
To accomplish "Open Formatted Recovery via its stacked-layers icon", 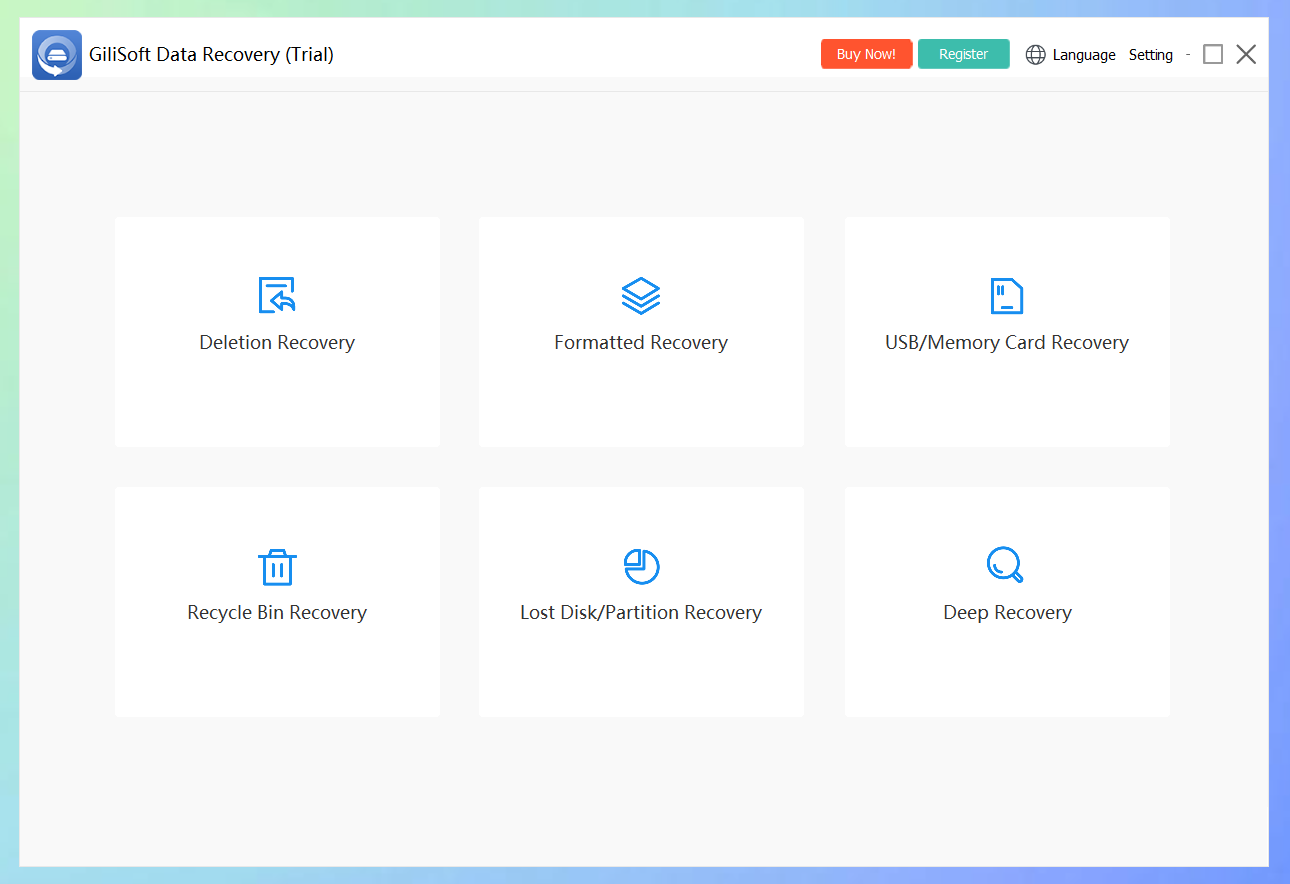I will [x=641, y=295].
